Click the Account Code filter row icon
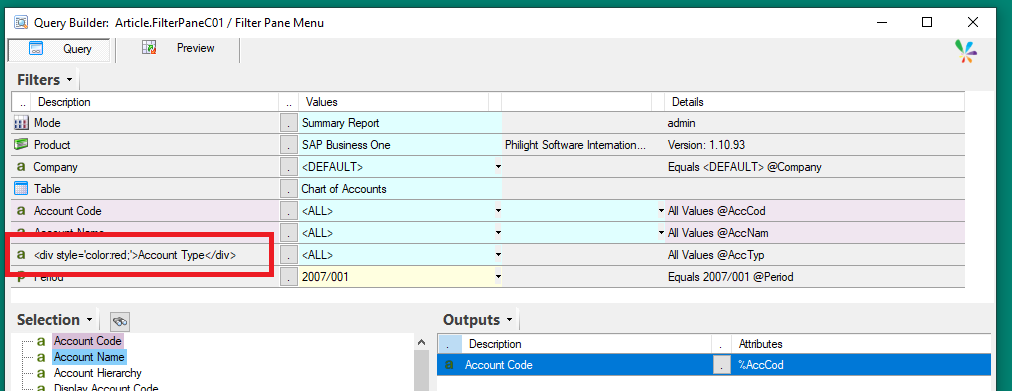Viewport: 1012px width, 391px height. click(21, 210)
